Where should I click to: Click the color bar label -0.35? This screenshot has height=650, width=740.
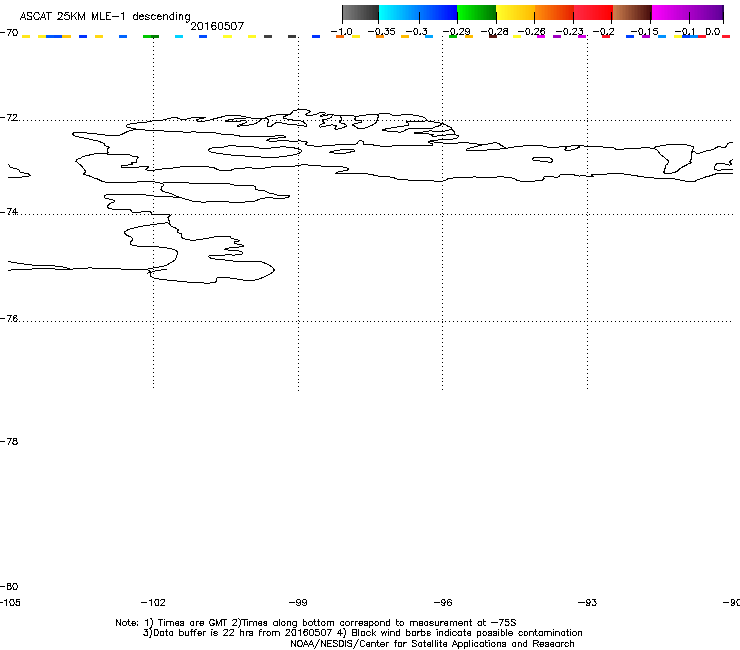tap(381, 32)
